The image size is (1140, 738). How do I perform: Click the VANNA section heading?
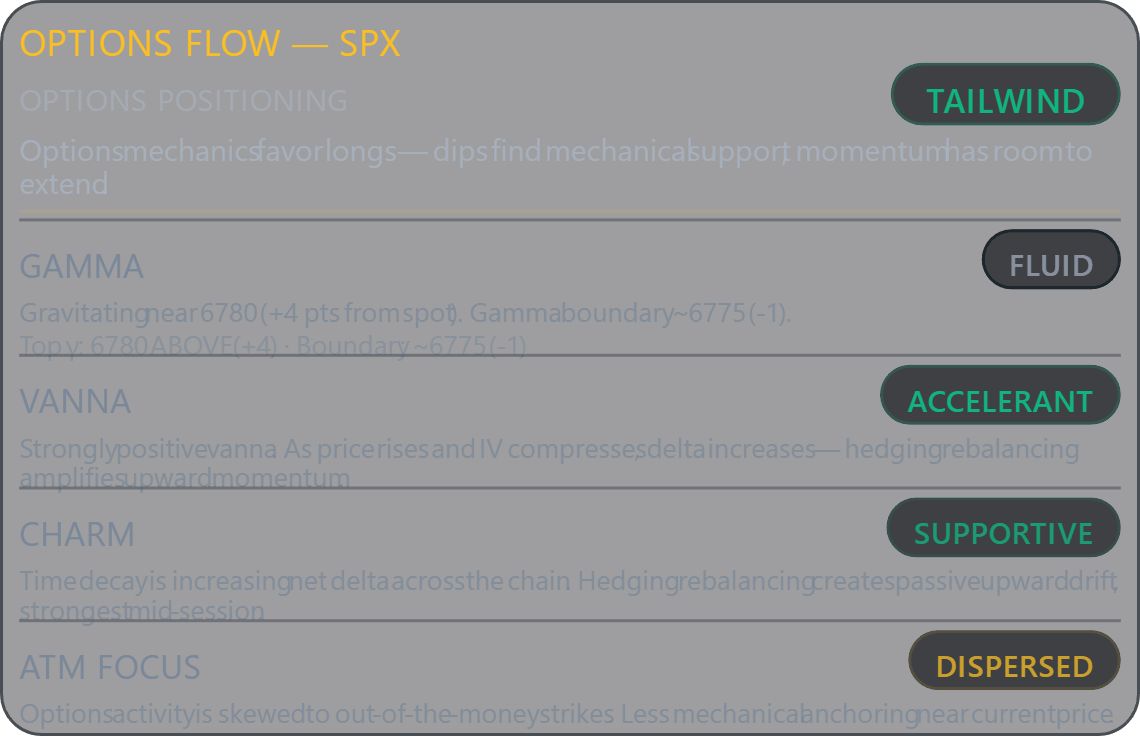(x=75, y=401)
